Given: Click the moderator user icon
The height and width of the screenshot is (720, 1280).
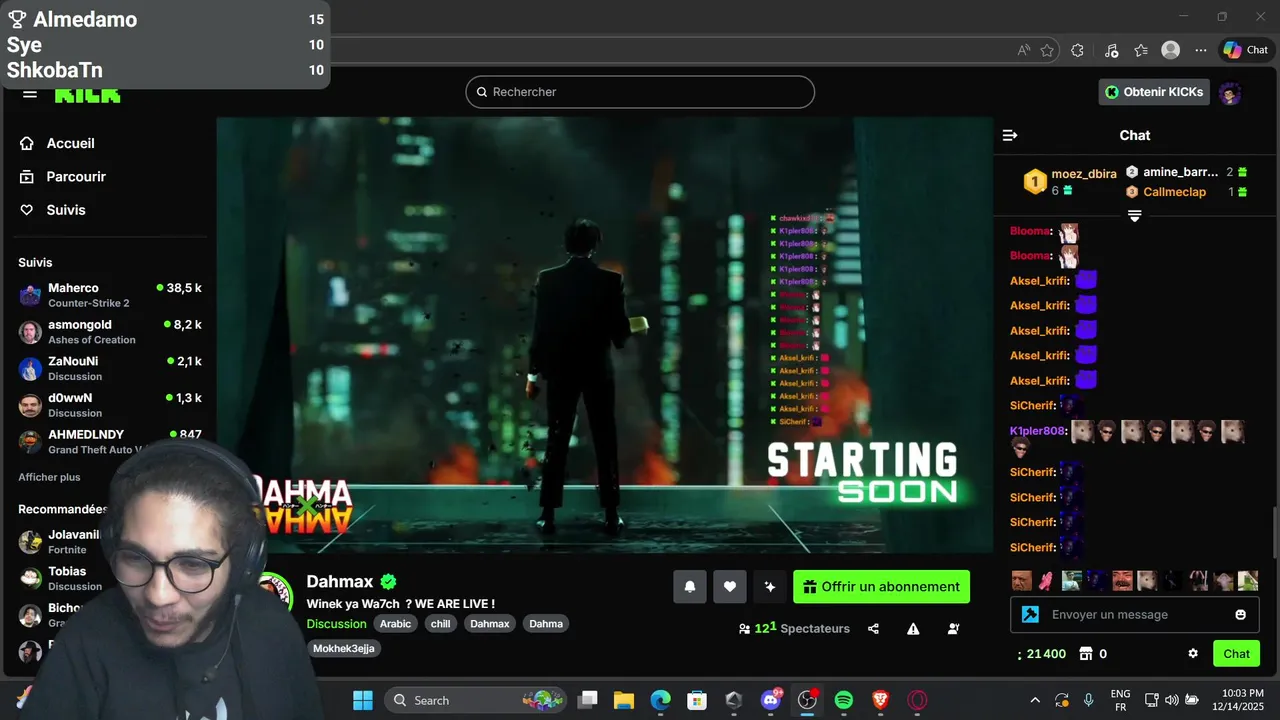Looking at the screenshot, I should (953, 629).
